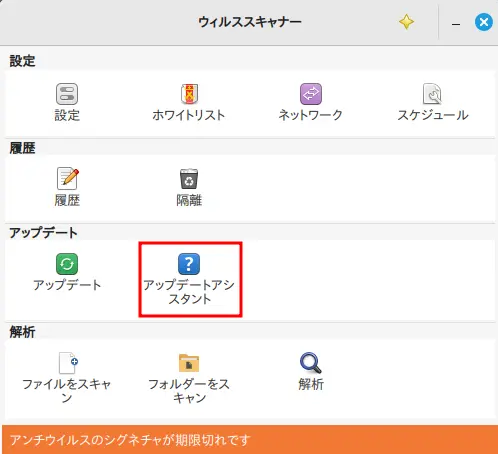Click the ホワイトリスト text label
The width and height of the screenshot is (498, 454).
tap(189, 115)
